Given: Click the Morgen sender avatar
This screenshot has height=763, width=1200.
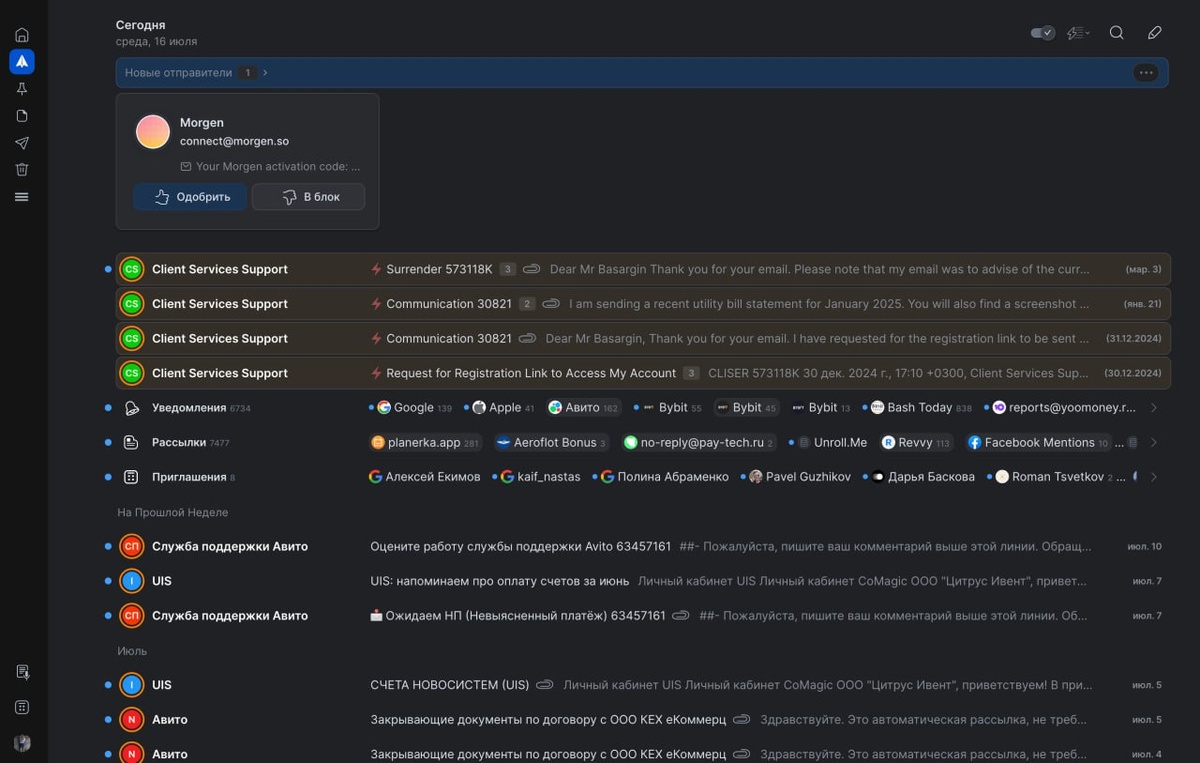Looking at the screenshot, I should (153, 132).
